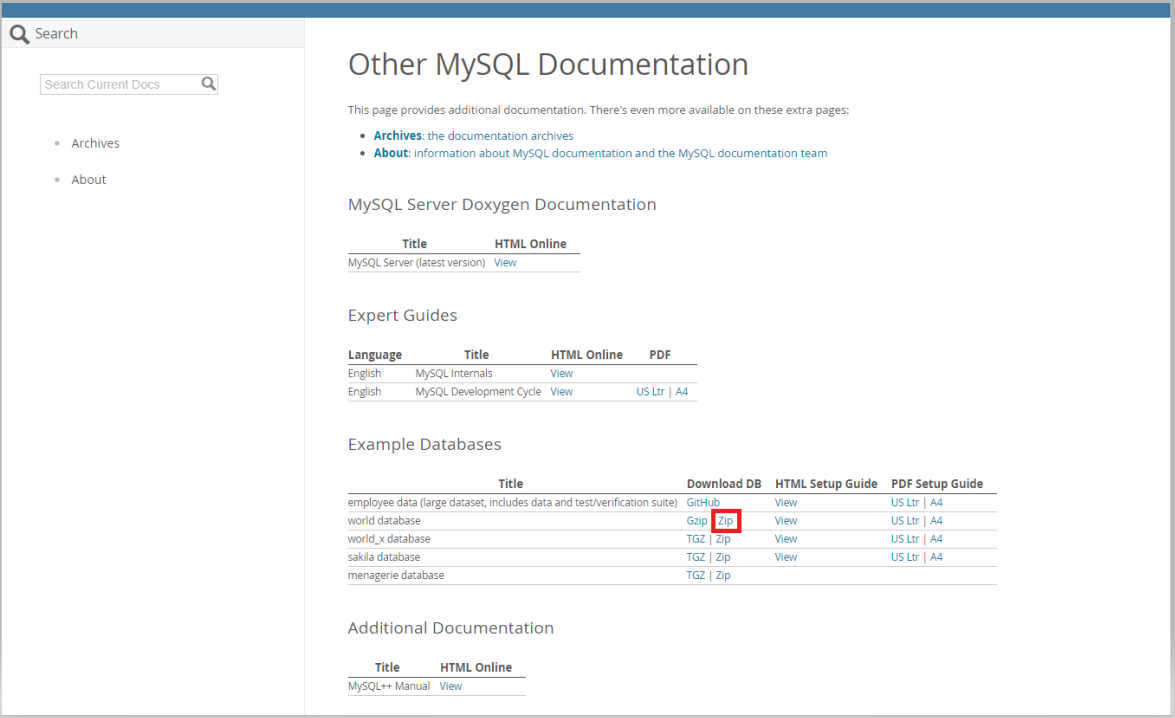Image resolution: width=1175 pixels, height=718 pixels.
Task: Follow the About MySQL documentation team link
Action: click(x=600, y=153)
